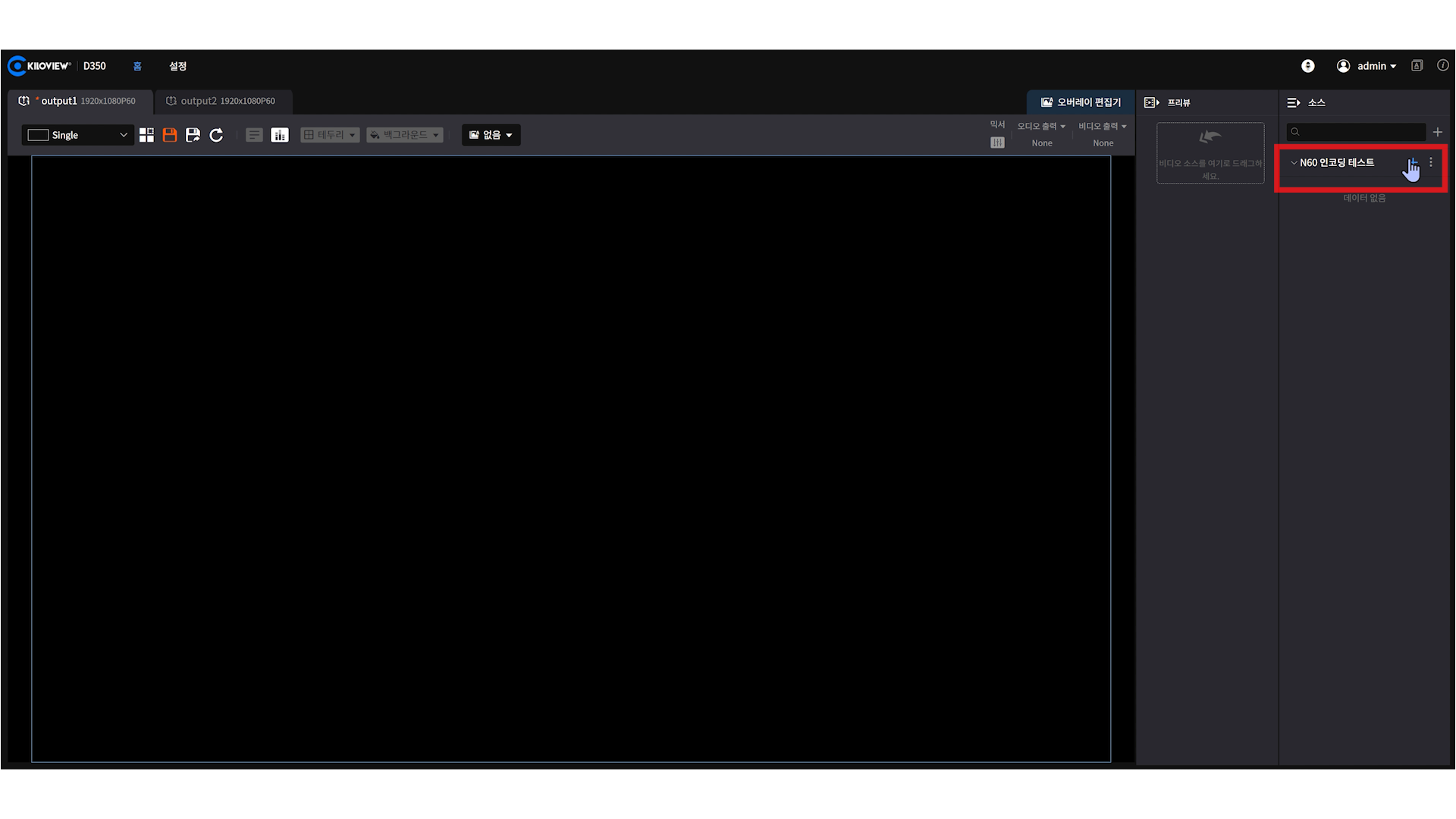The image size is (1456, 819).
Task: Open the custom layout grid icon
Action: click(146, 135)
